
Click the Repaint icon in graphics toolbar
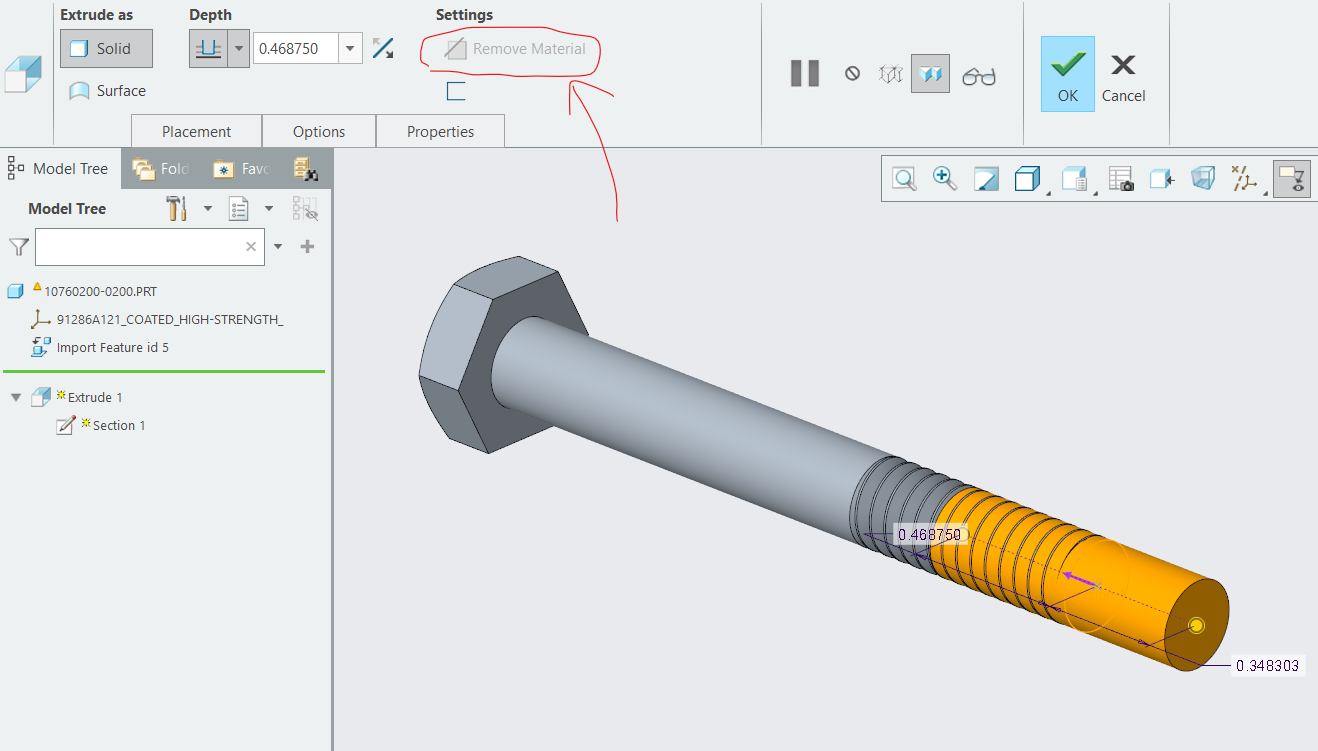click(986, 179)
